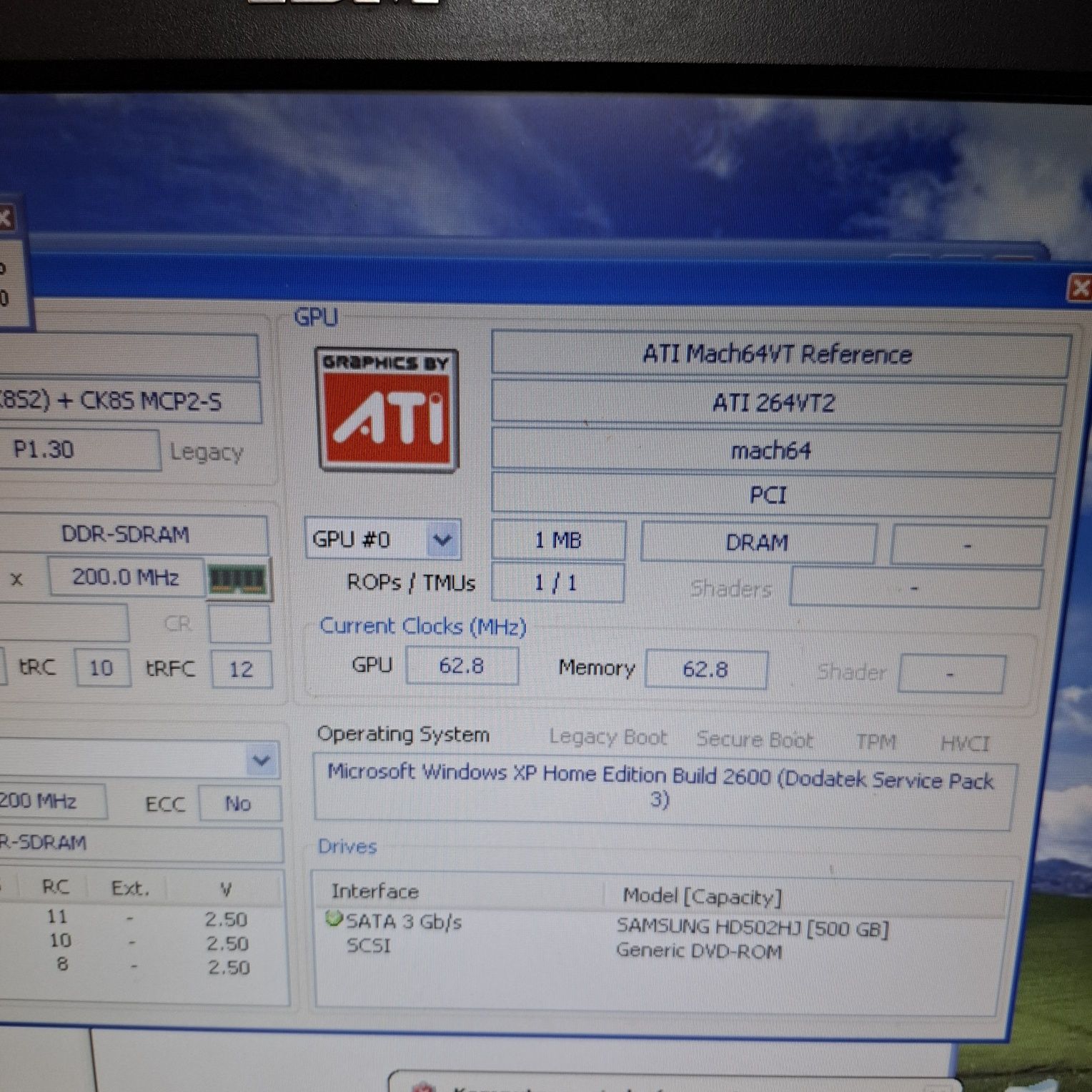Select the SAMSUNG HD502HJ [500 GB] entry
Viewport: 1092px width, 1092px height.
753,928
